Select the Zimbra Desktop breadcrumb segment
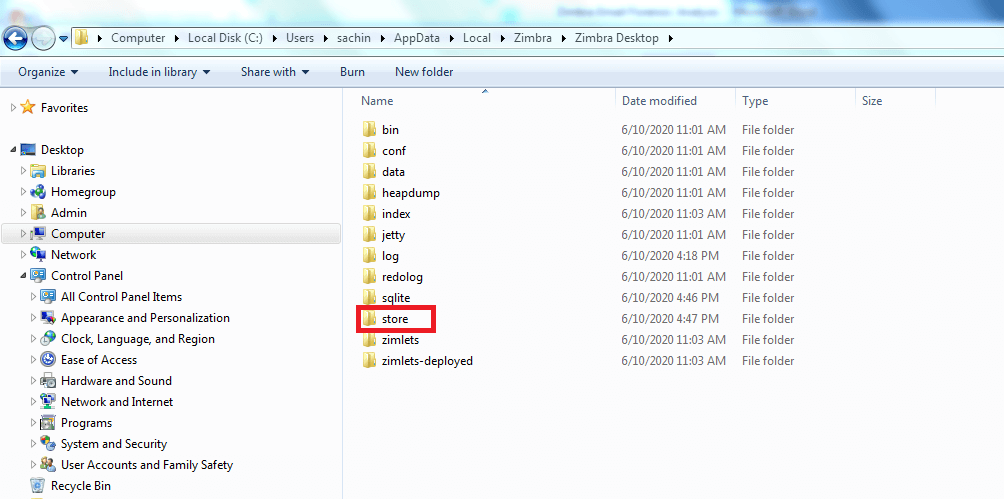Image resolution: width=1004 pixels, height=499 pixels. tap(617, 38)
